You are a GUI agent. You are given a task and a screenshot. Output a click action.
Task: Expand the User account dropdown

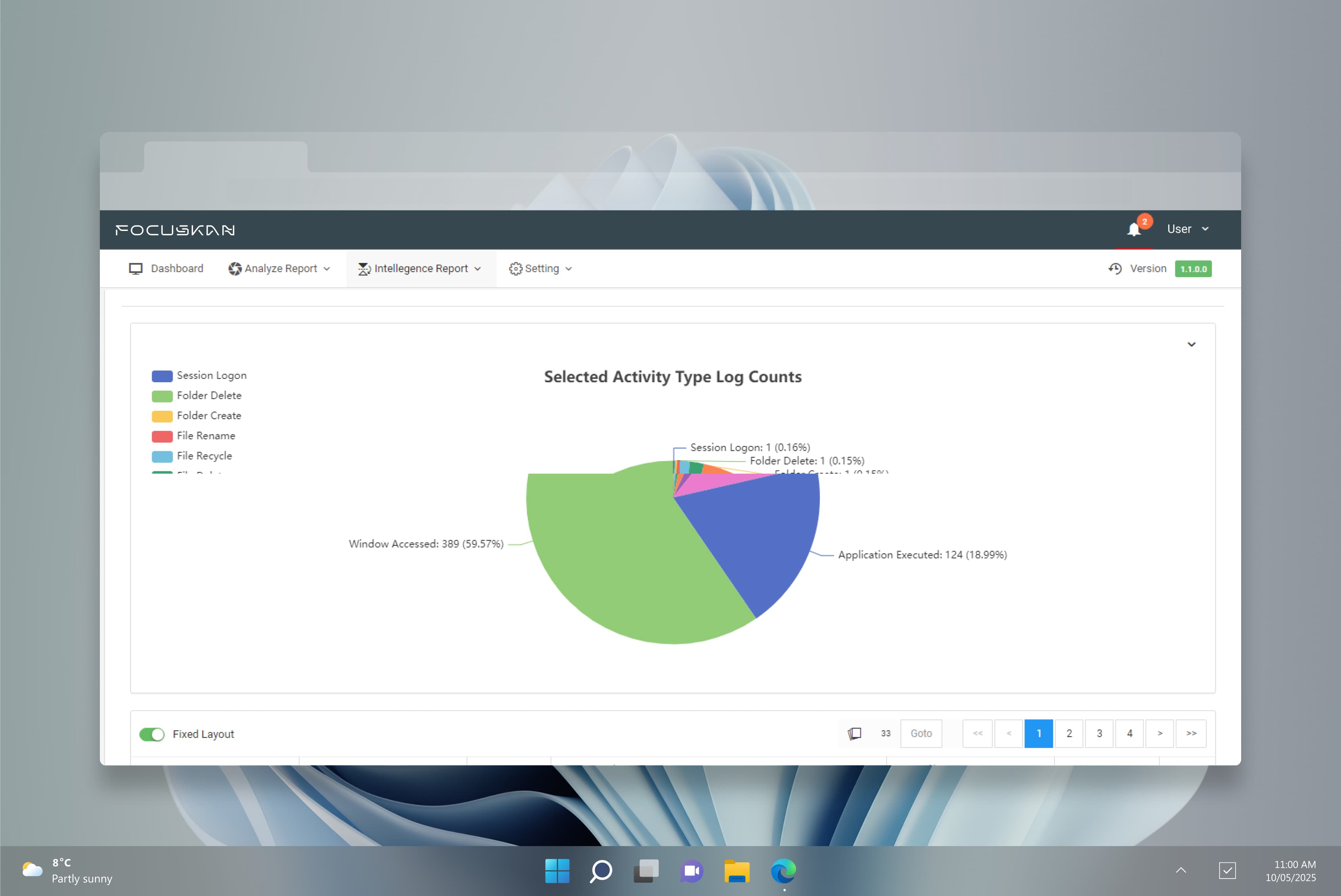(1188, 229)
